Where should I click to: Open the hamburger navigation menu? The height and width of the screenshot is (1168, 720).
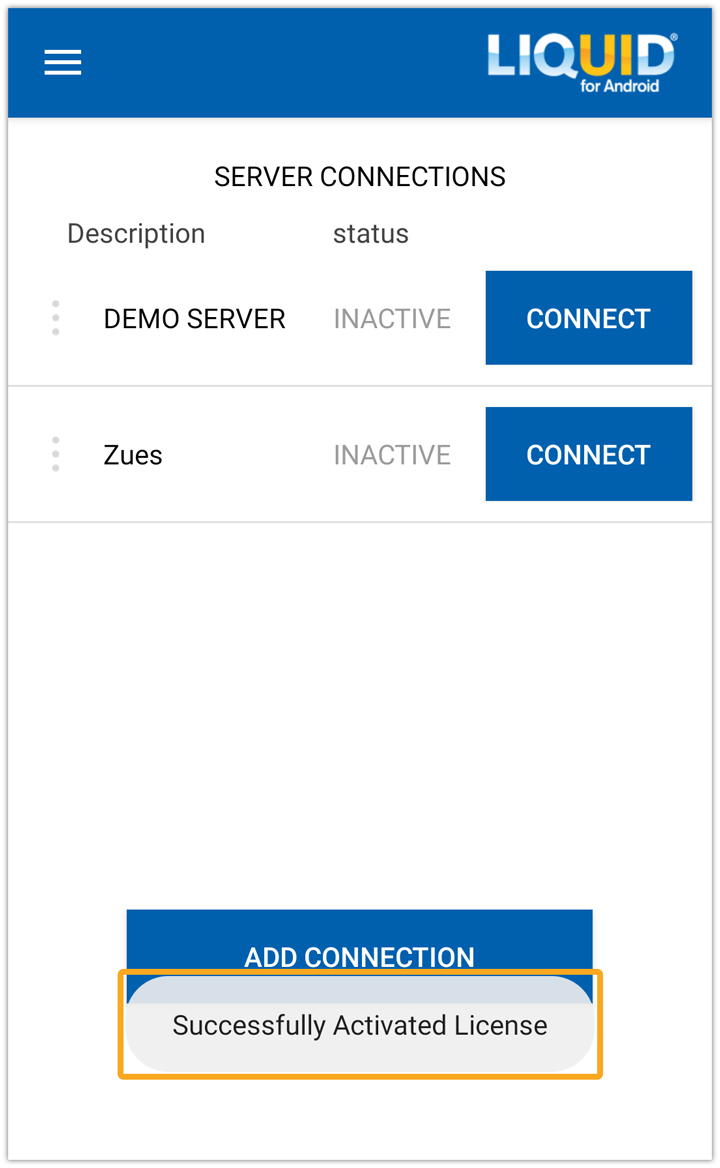62,62
